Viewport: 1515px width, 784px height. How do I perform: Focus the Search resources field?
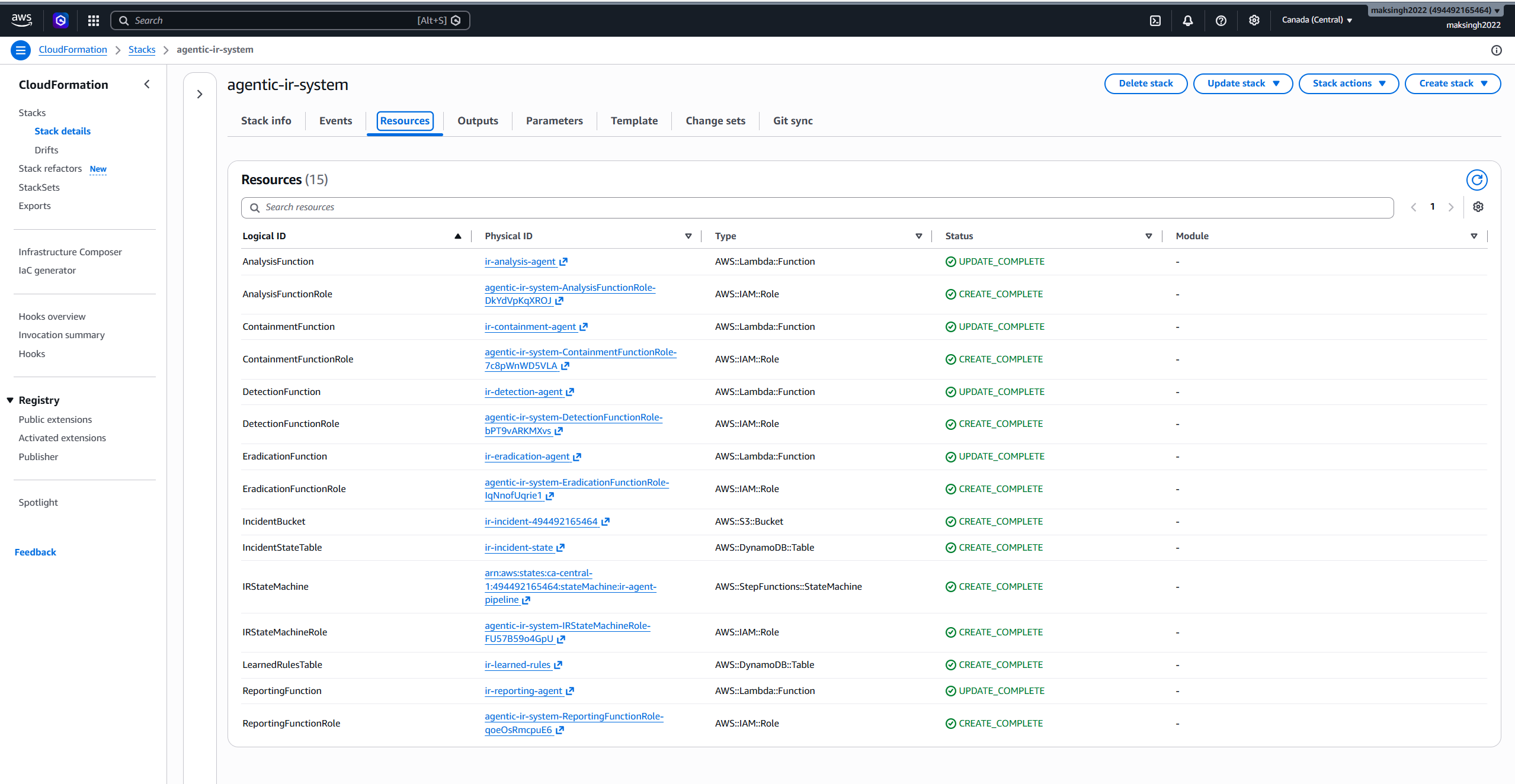coord(817,208)
